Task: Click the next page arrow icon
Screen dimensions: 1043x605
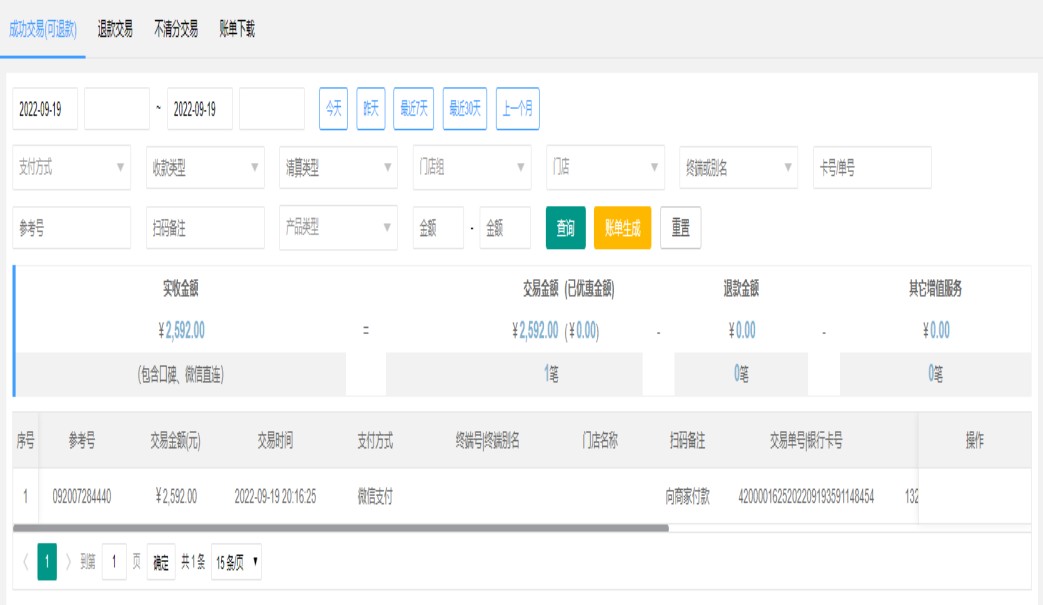Action: (x=68, y=562)
